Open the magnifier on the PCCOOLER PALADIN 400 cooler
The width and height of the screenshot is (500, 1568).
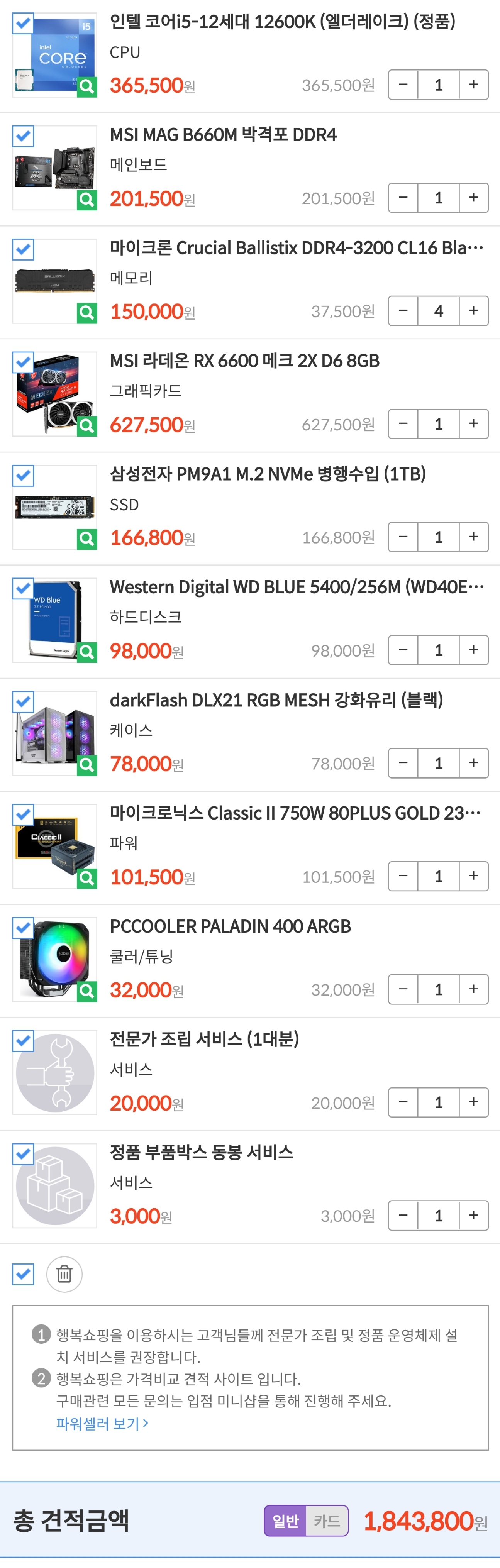point(87,991)
